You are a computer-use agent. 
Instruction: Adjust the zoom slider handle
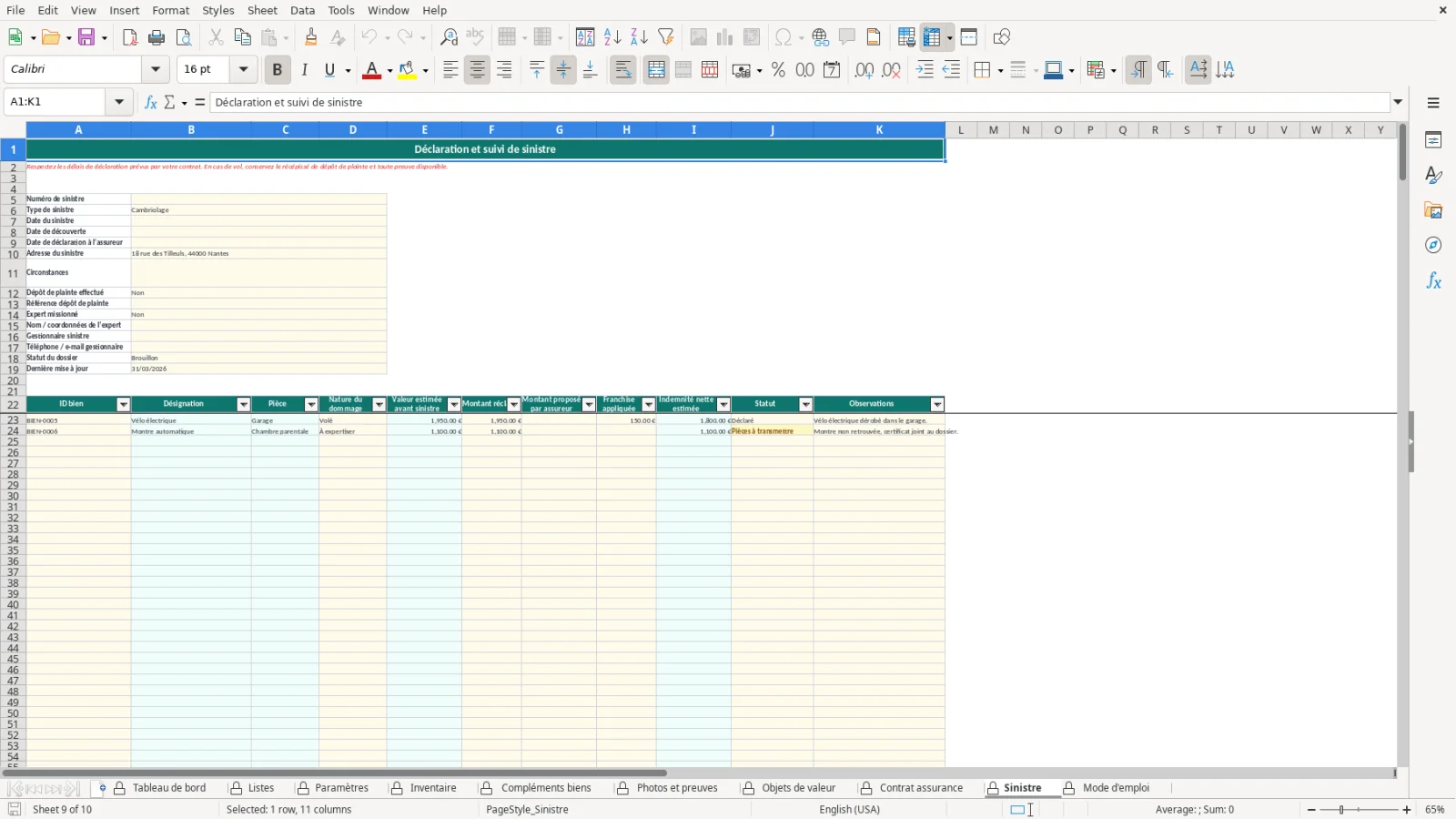click(1341, 810)
